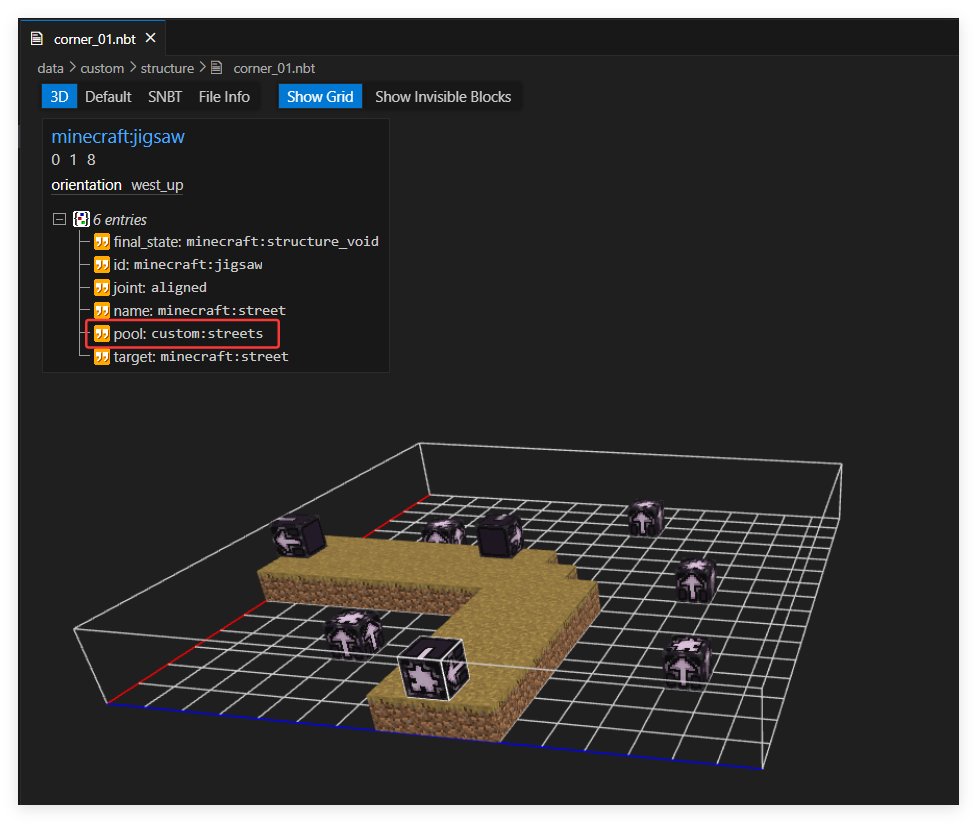The image size is (977, 823).
Task: Select the joint: aligned entry
Action: [x=150, y=288]
